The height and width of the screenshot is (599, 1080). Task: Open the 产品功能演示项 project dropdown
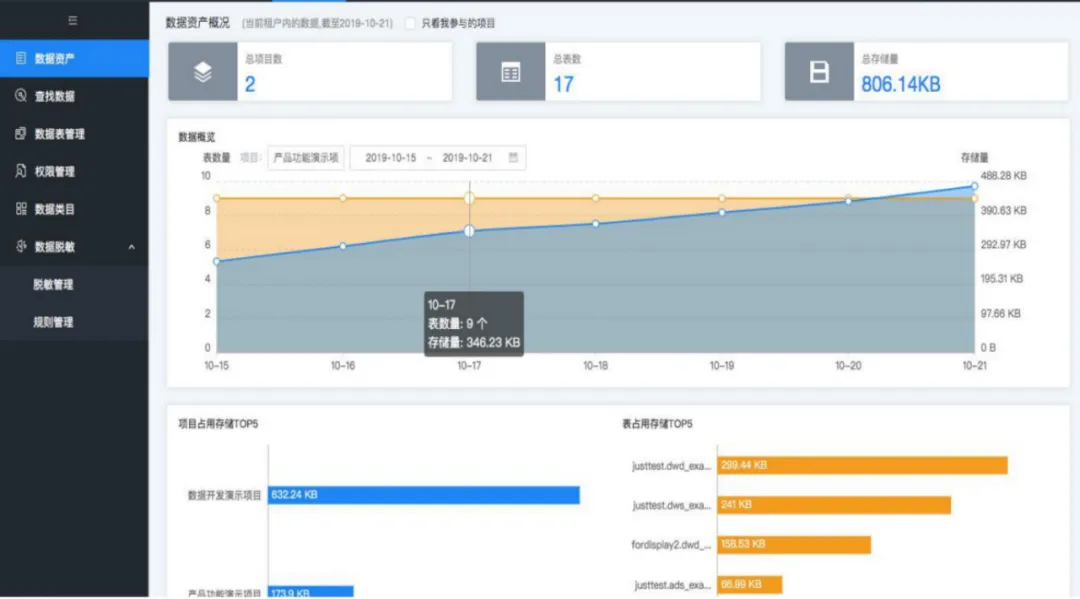point(305,158)
